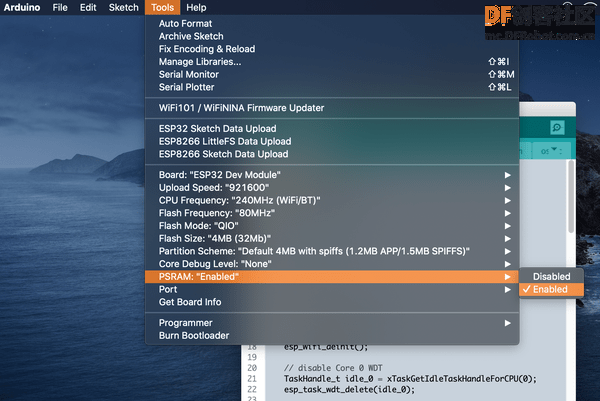Click Get Board Info
This screenshot has width=600, height=401.
click(332, 302)
